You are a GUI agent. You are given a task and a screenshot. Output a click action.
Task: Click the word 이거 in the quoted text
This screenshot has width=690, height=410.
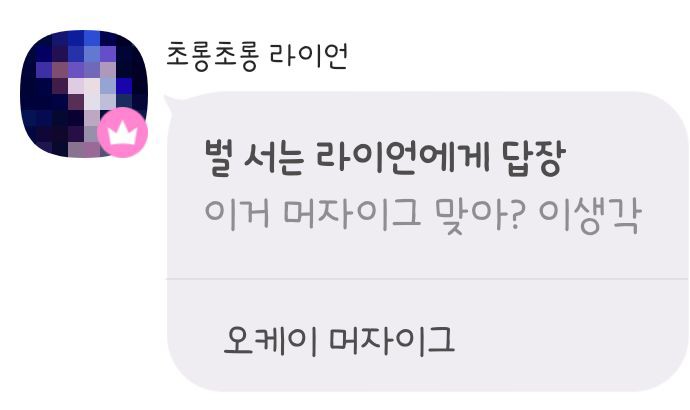coord(237,215)
